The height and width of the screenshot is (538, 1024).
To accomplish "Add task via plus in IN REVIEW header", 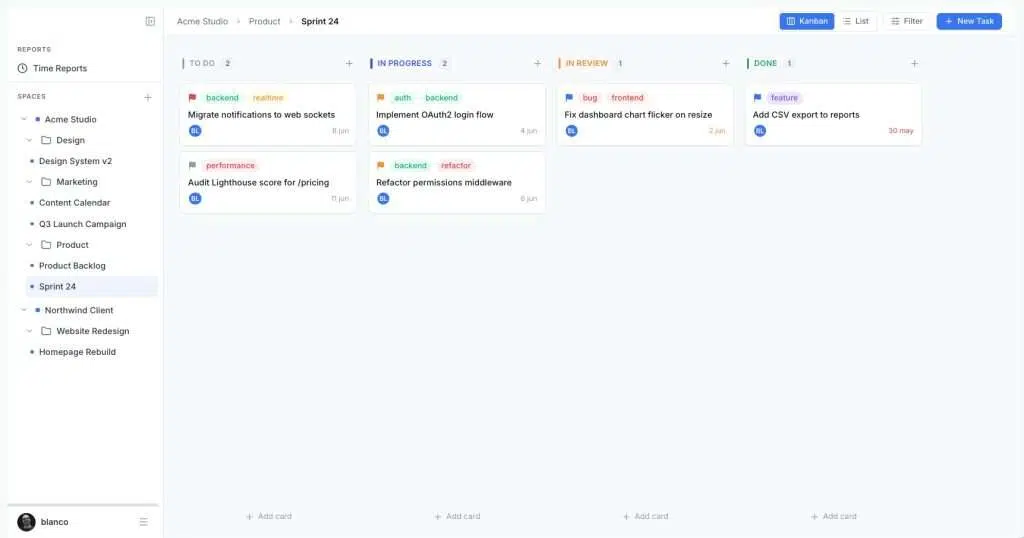I will pyautogui.click(x=726, y=63).
